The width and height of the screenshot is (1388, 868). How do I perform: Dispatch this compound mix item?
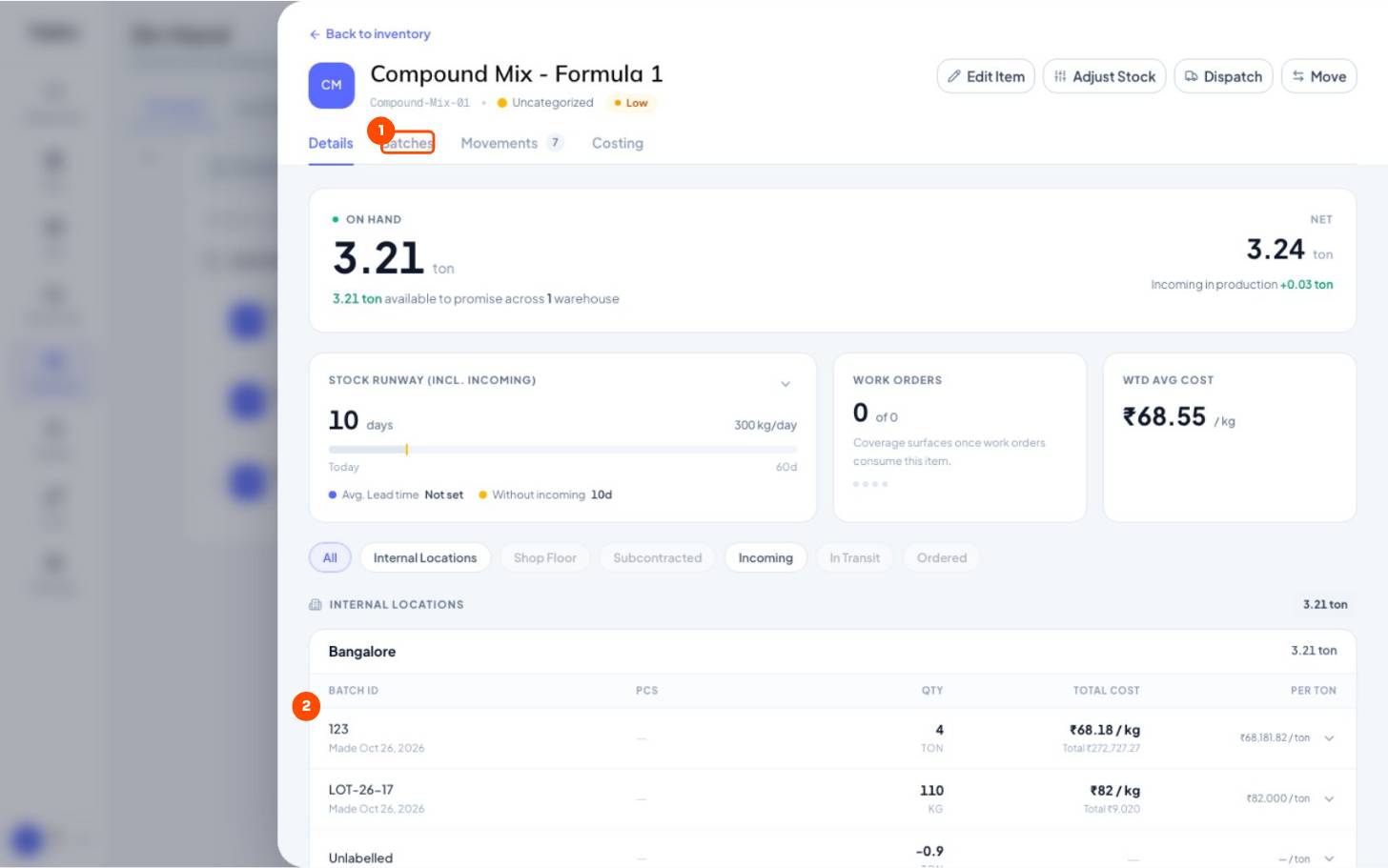tap(1223, 76)
